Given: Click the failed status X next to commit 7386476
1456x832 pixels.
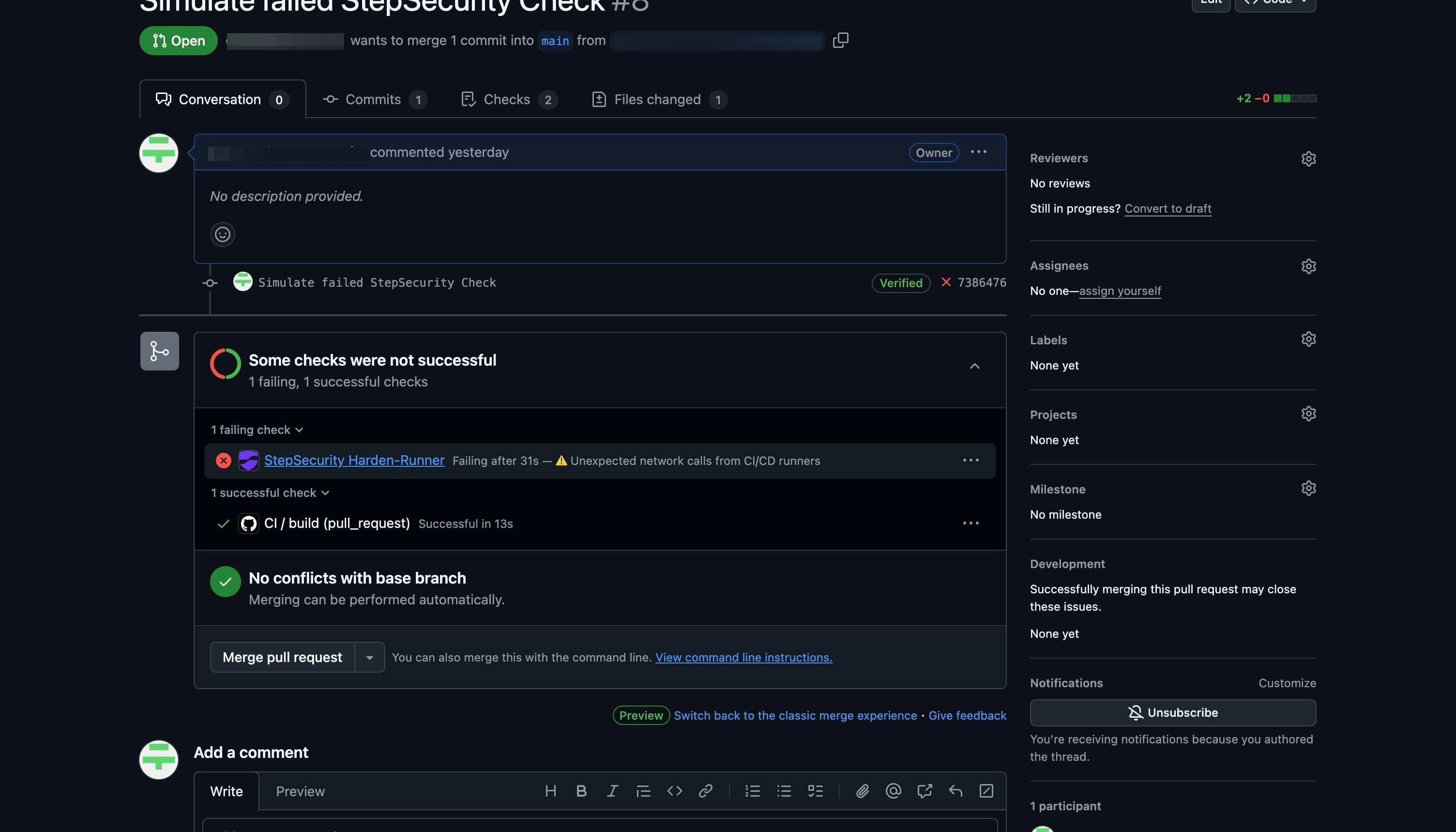Looking at the screenshot, I should click(x=946, y=282).
